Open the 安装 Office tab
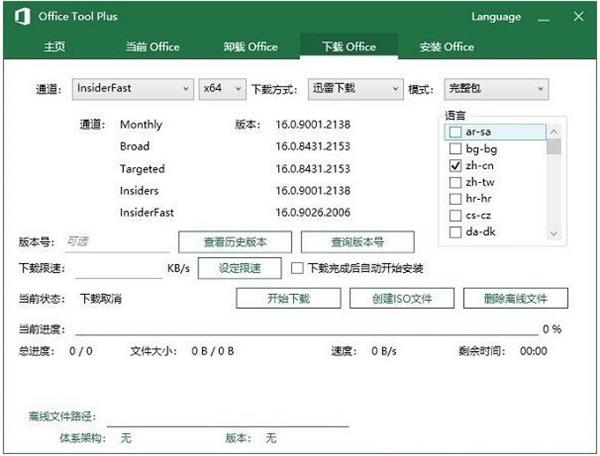600x456 pixels. coord(447,47)
